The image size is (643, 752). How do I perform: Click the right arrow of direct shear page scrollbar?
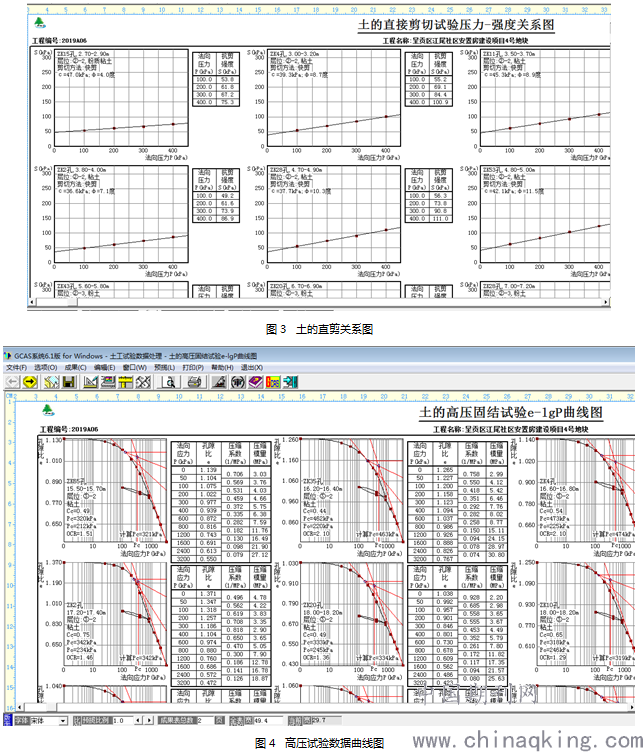[x=606, y=302]
